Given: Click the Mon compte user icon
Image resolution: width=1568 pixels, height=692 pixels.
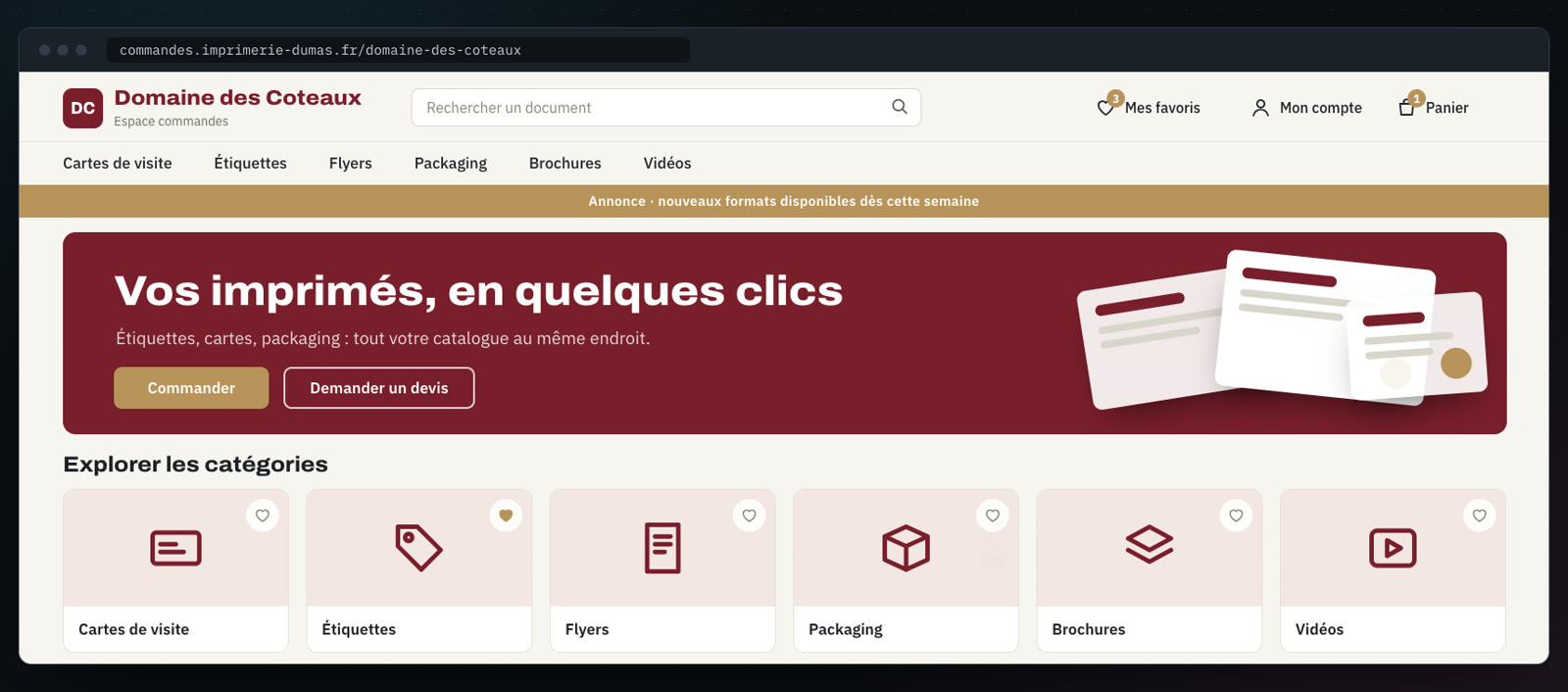Looking at the screenshot, I should point(1260,108).
